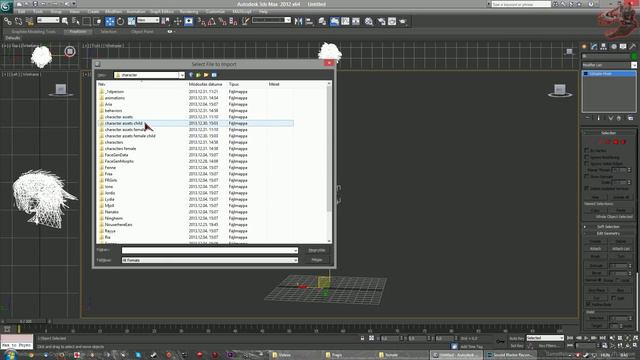The height and width of the screenshot is (360, 640).
Task: Enable the Ignore Backfacing checkbox
Action: 587,157
